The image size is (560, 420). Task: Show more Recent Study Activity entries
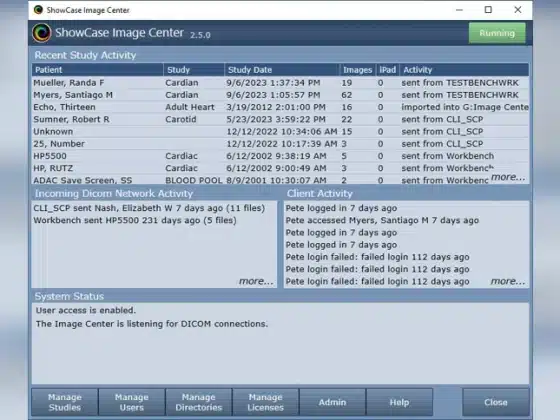tap(508, 177)
